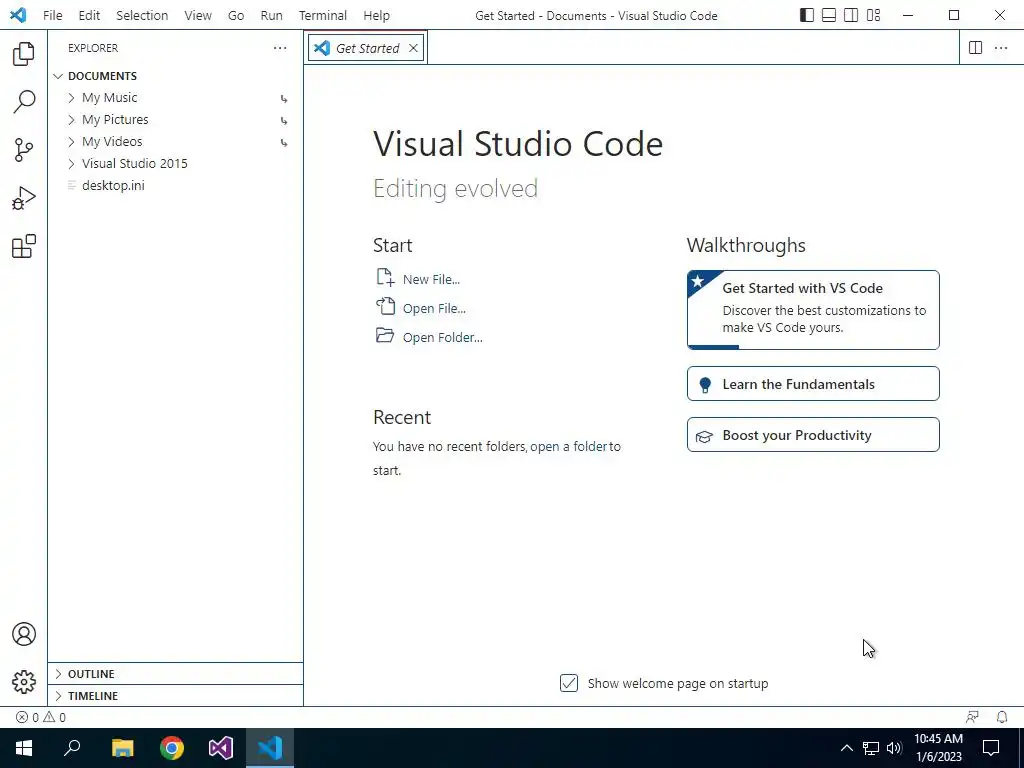The width and height of the screenshot is (1024, 768).
Task: Open File Explorer from the taskbar
Action: coord(122,748)
